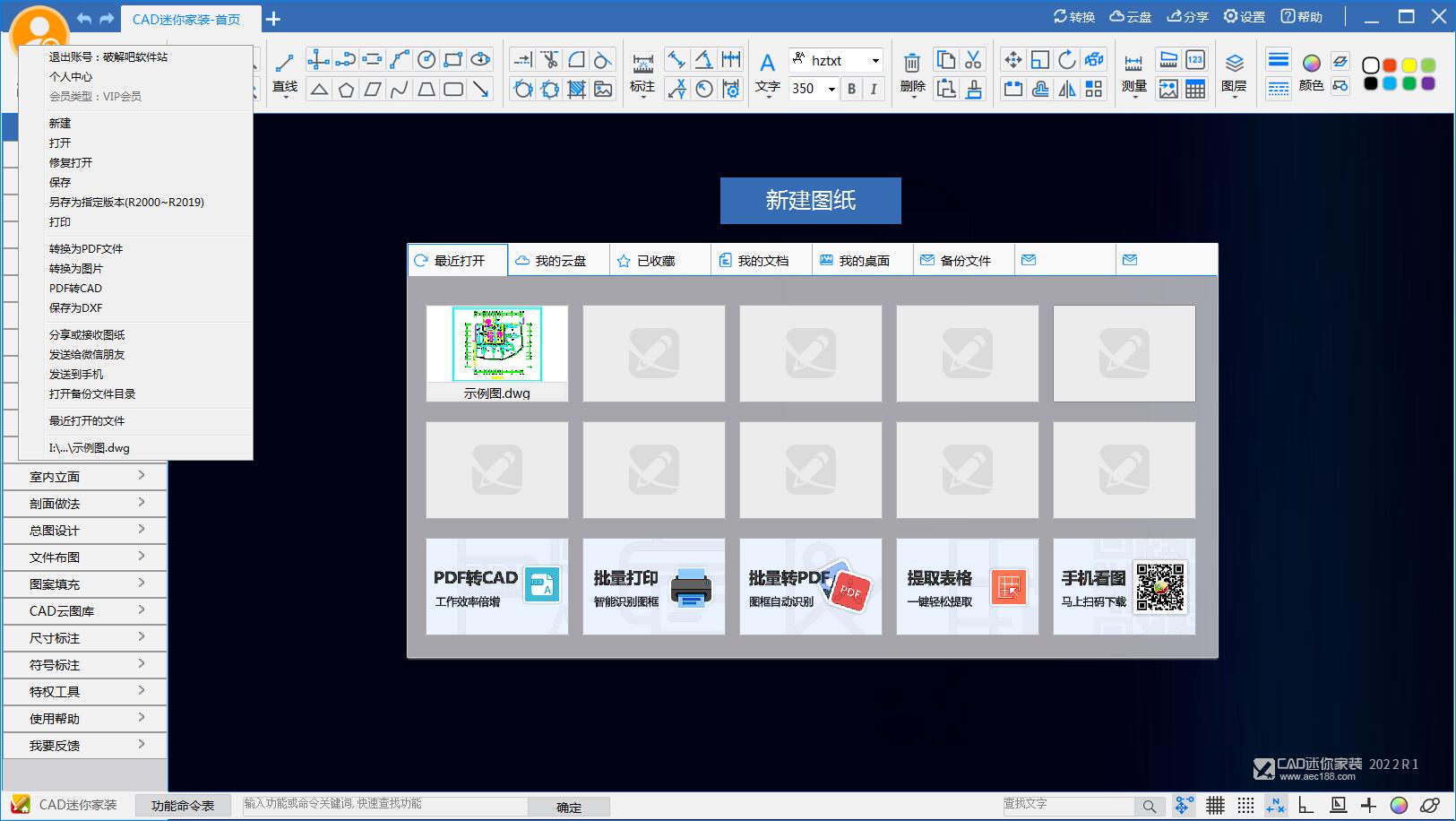Toggle grid lines display in status bar
The height and width of the screenshot is (821, 1456).
[1215, 805]
